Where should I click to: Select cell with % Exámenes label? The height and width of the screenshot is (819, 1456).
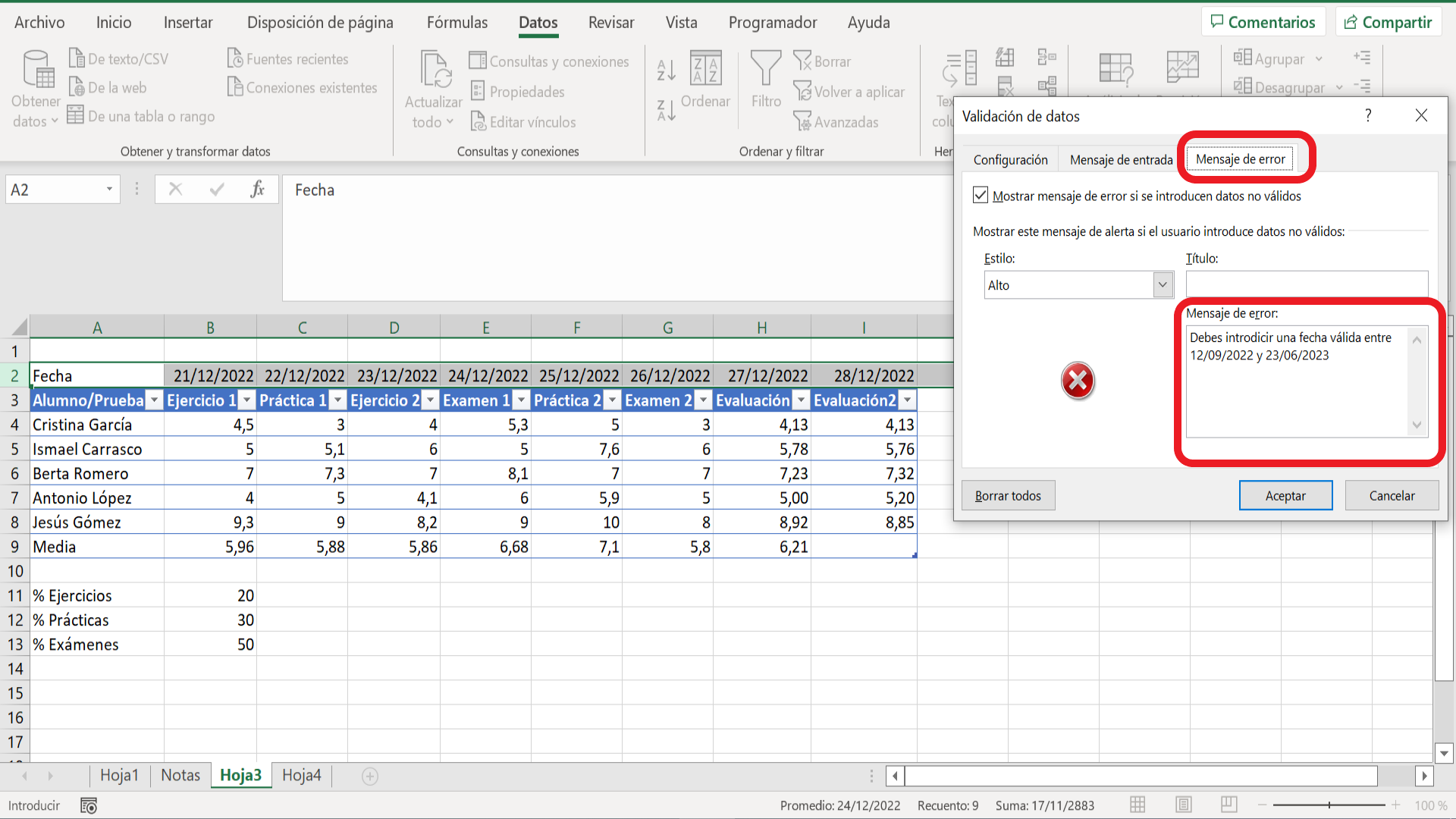tap(97, 645)
